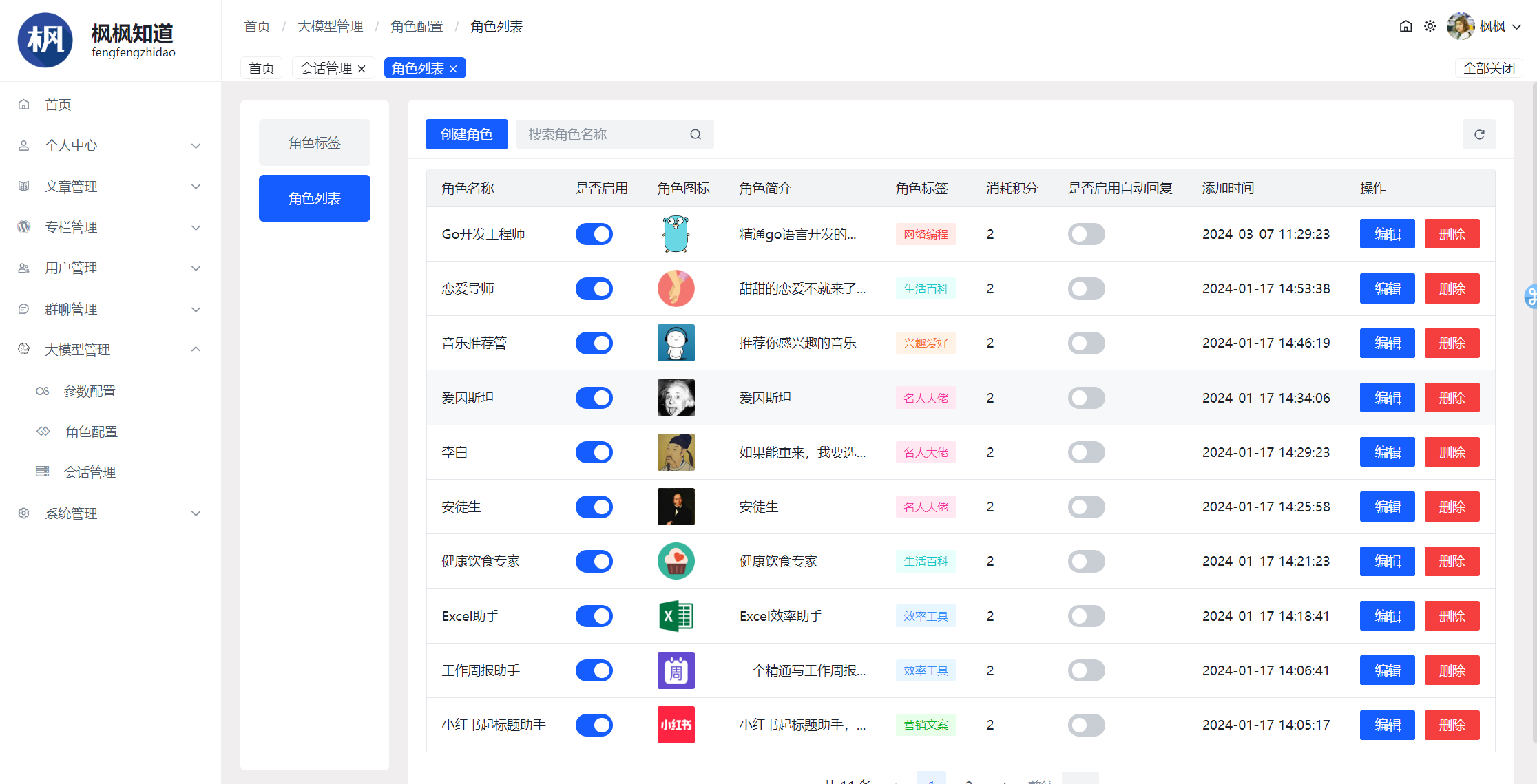Close the 会话管理 tab with its X
This screenshot has height=784, width=1537.
(x=362, y=69)
